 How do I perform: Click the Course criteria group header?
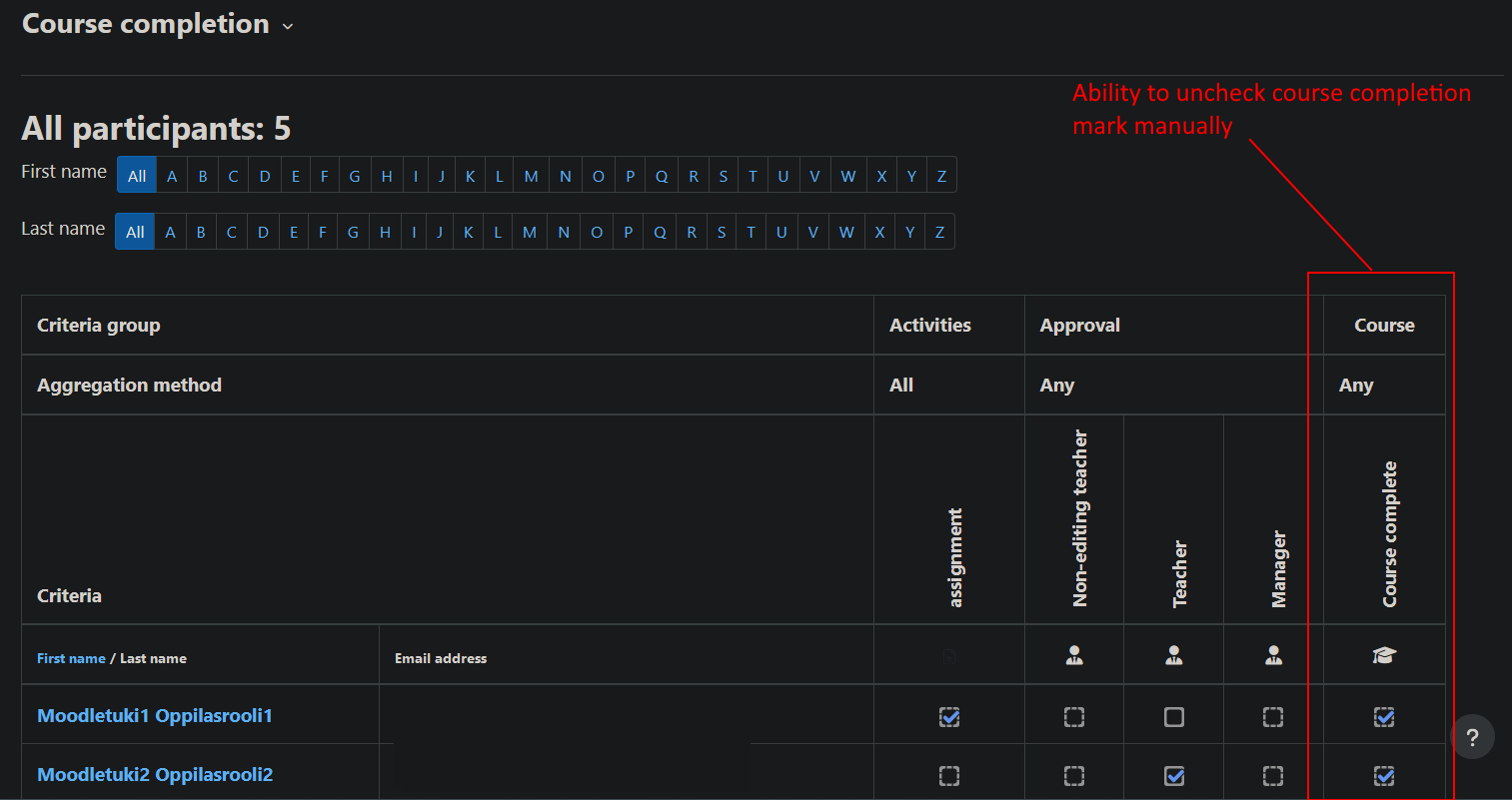[1384, 326]
